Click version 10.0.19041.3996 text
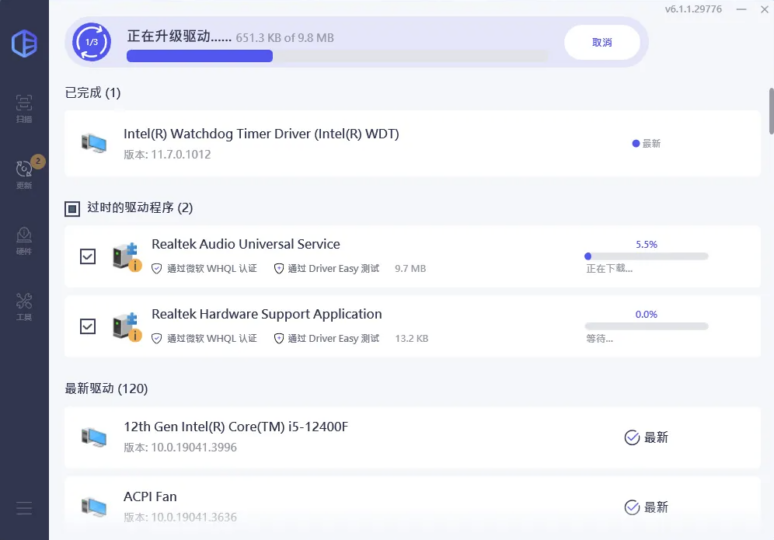Viewport: 774px width, 540px height. [180, 447]
